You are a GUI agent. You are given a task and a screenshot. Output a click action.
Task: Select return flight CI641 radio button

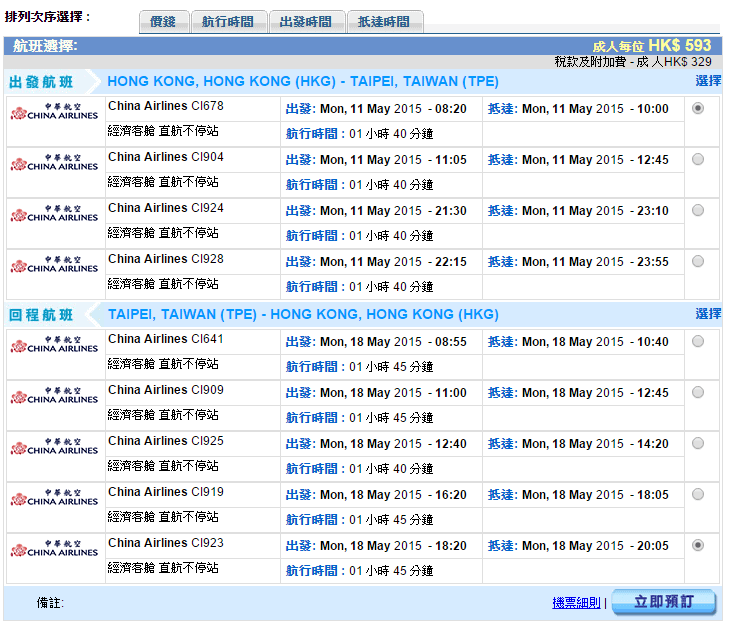pyautogui.click(x=697, y=341)
